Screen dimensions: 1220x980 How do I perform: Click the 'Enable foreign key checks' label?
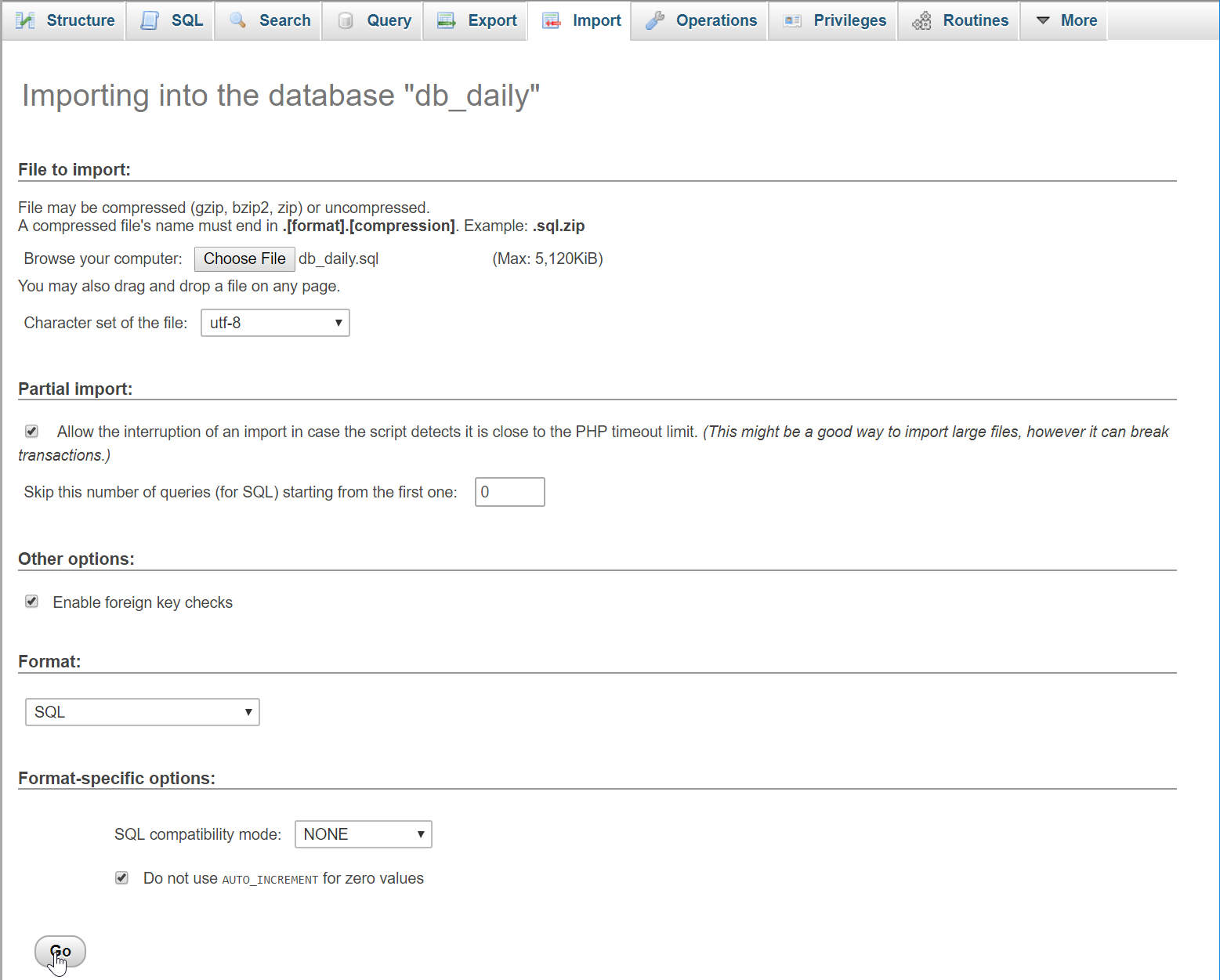pyautogui.click(x=143, y=602)
